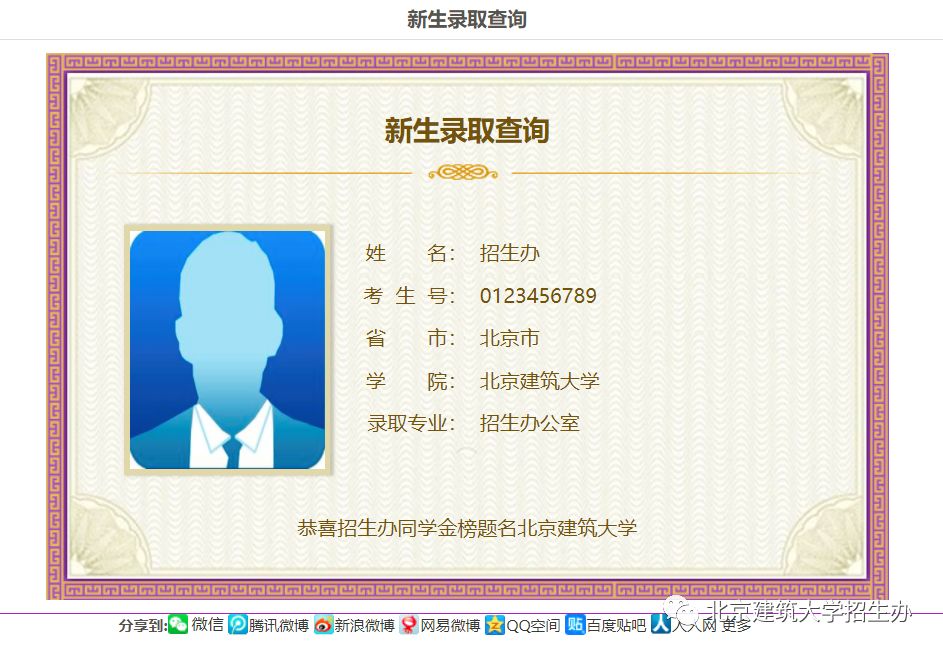Open the 腾讯微博 share link
The width and height of the screenshot is (943, 653).
(x=279, y=625)
